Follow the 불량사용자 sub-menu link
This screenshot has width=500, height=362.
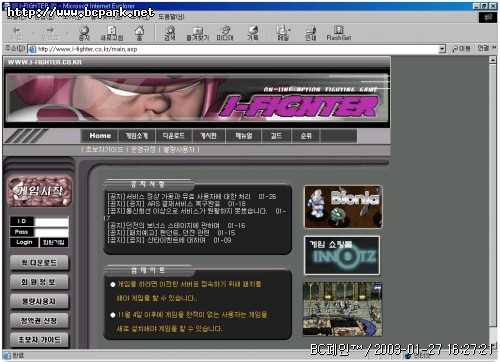click(x=179, y=150)
